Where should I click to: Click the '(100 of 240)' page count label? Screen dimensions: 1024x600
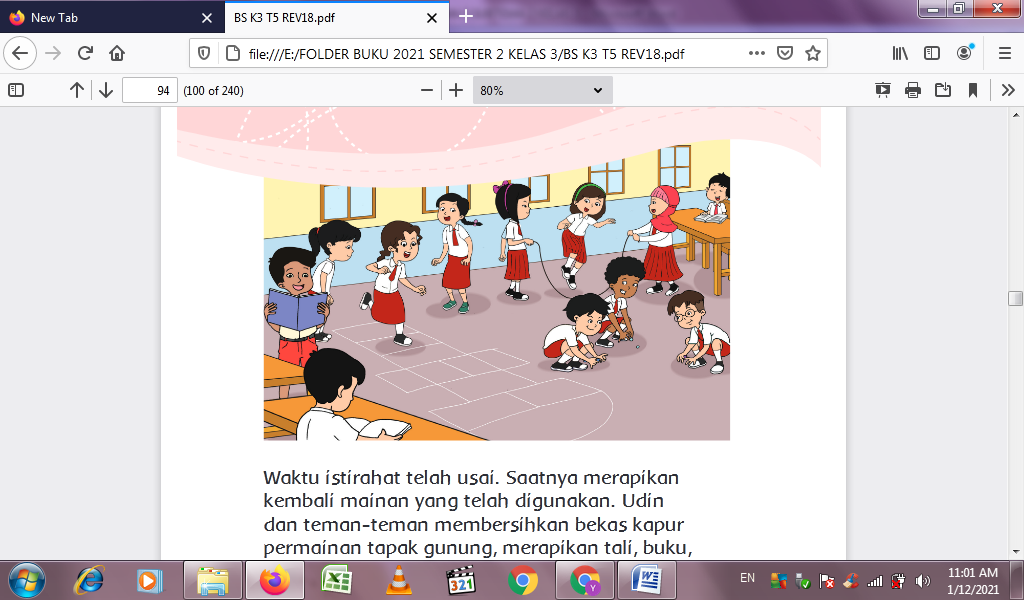pyautogui.click(x=214, y=91)
